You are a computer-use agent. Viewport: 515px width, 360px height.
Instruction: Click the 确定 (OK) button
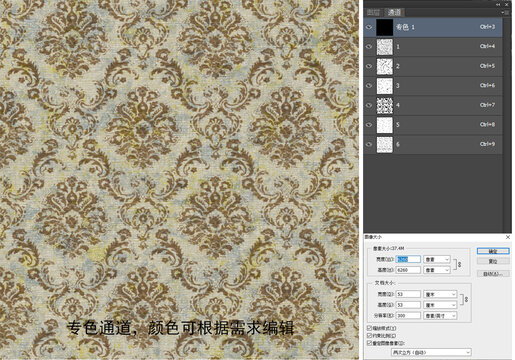(x=493, y=251)
